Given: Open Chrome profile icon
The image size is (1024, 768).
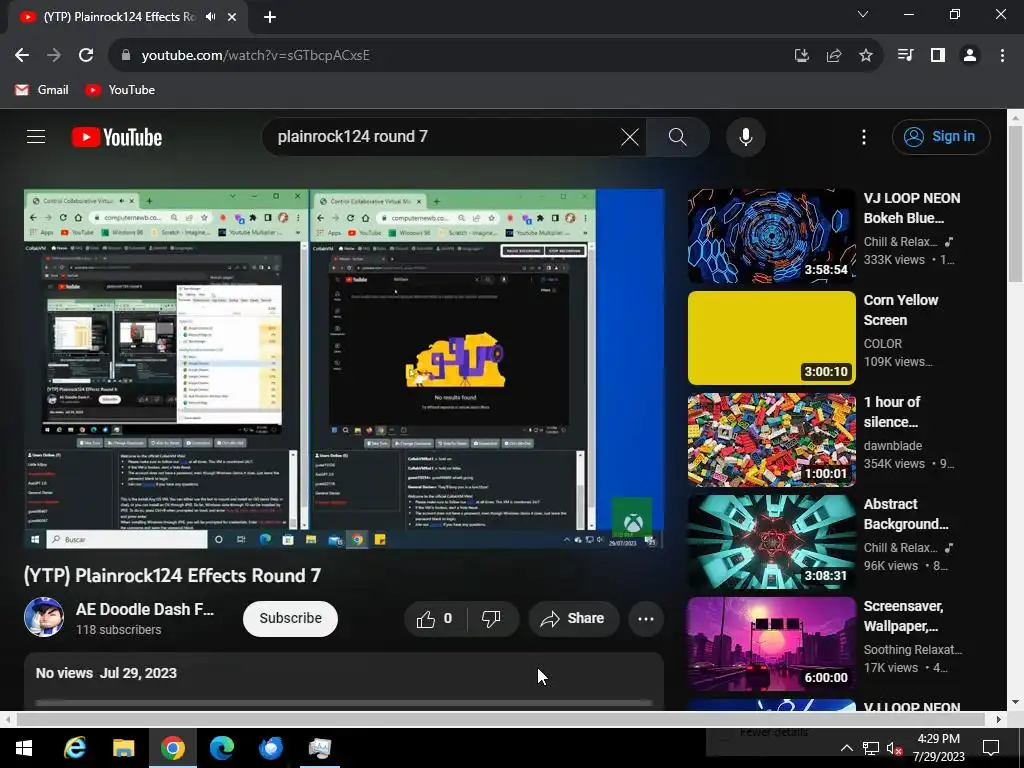Looking at the screenshot, I should [970, 56].
